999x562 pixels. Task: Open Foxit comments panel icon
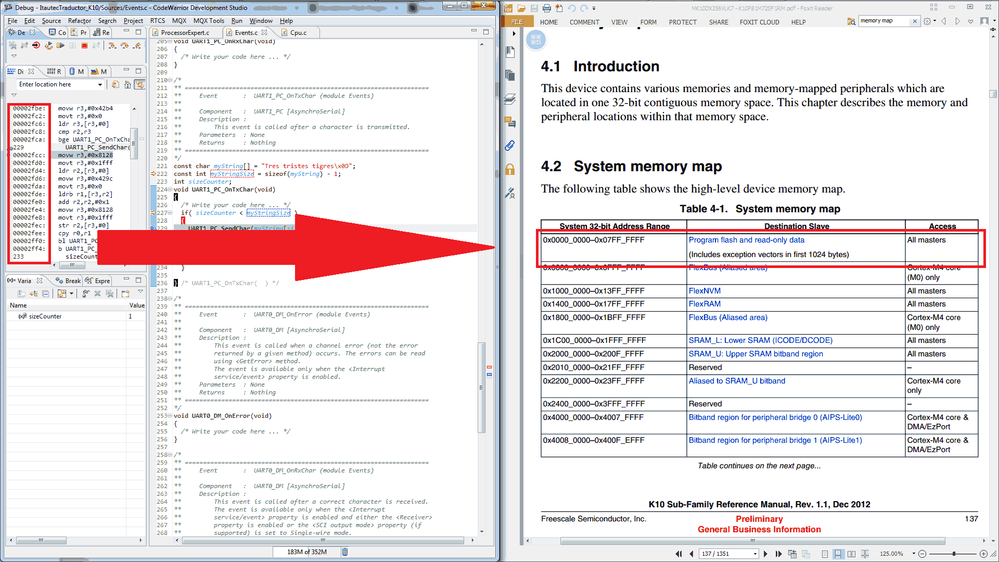coord(510,122)
